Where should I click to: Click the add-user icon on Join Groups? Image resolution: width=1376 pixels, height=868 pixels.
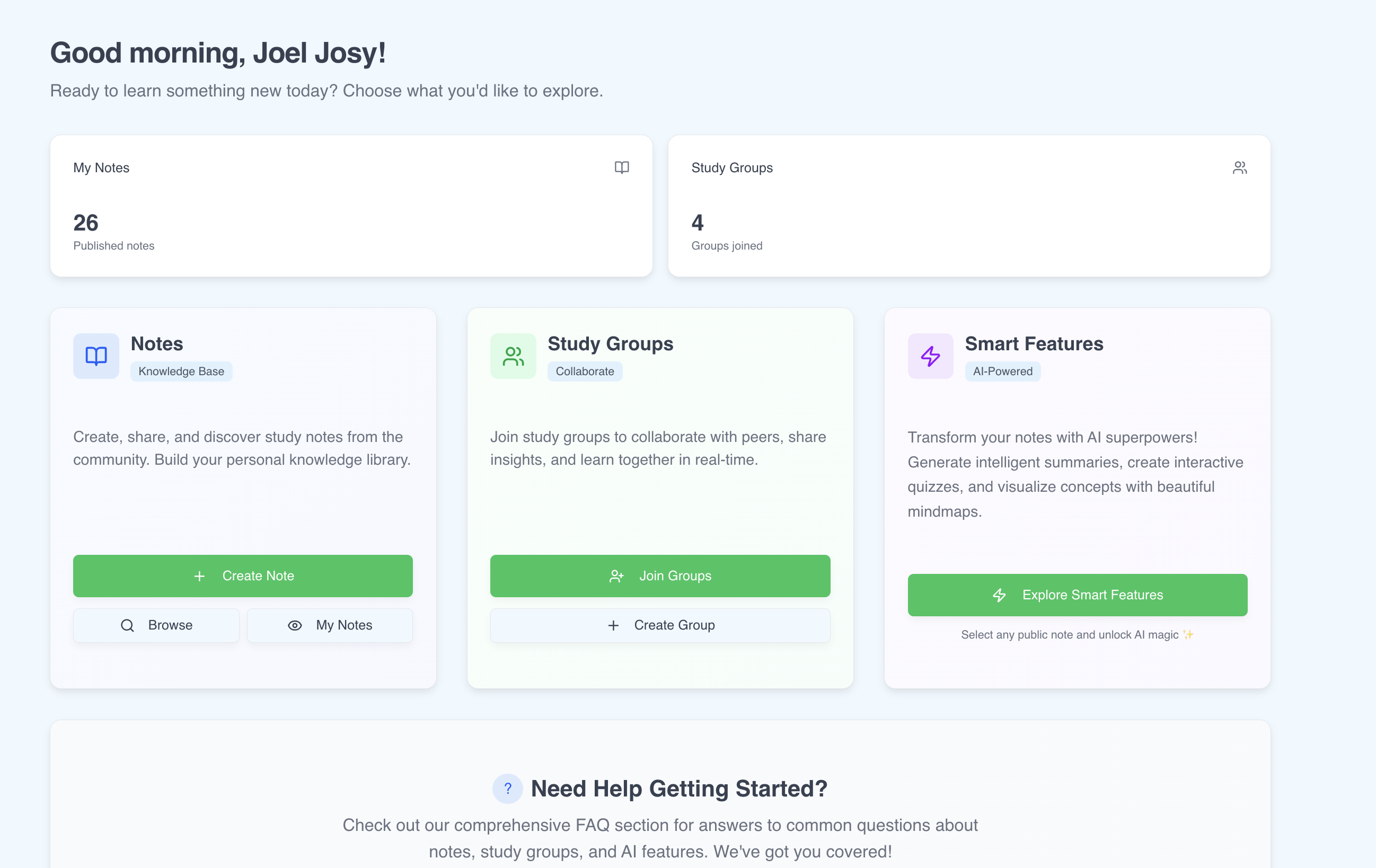(616, 576)
